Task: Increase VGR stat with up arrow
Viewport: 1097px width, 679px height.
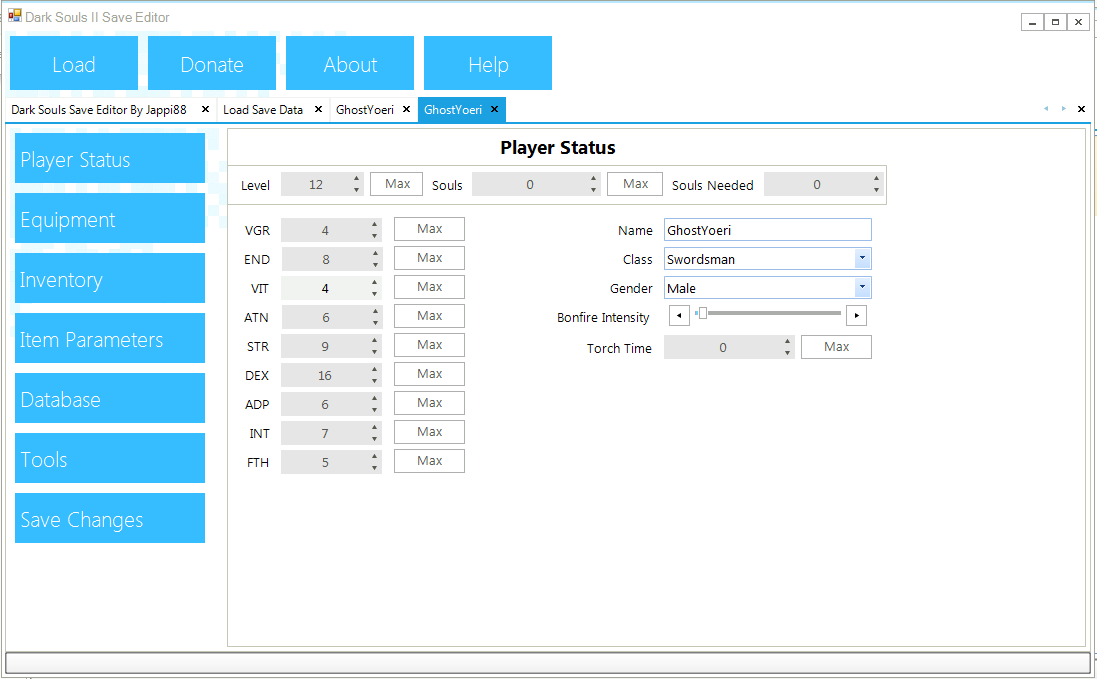Action: (x=375, y=224)
